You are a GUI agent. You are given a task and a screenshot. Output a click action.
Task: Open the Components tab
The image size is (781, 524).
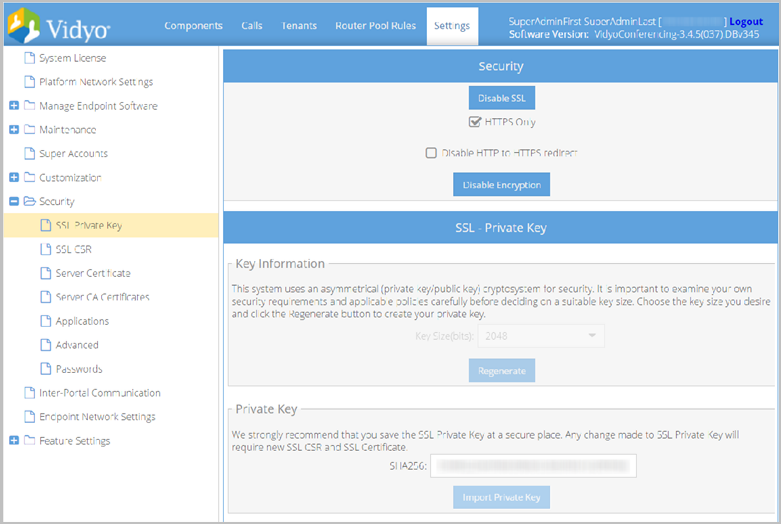[x=193, y=25]
